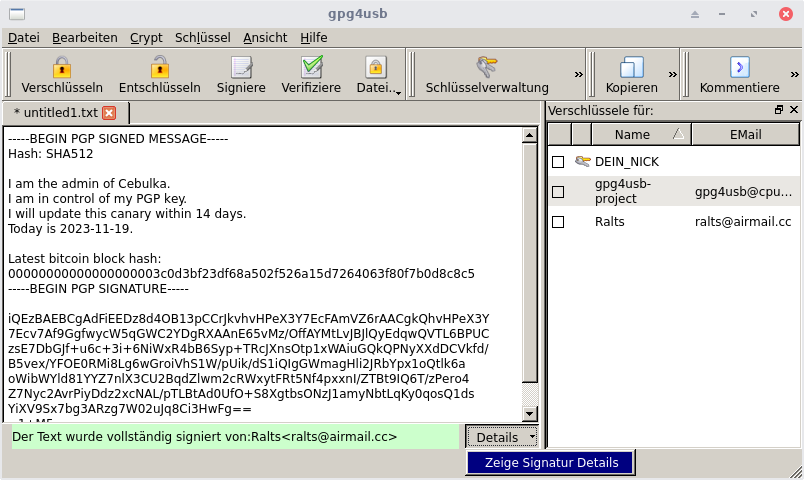
Task: Click the shade window arrow in title bar
Action: tap(695, 14)
